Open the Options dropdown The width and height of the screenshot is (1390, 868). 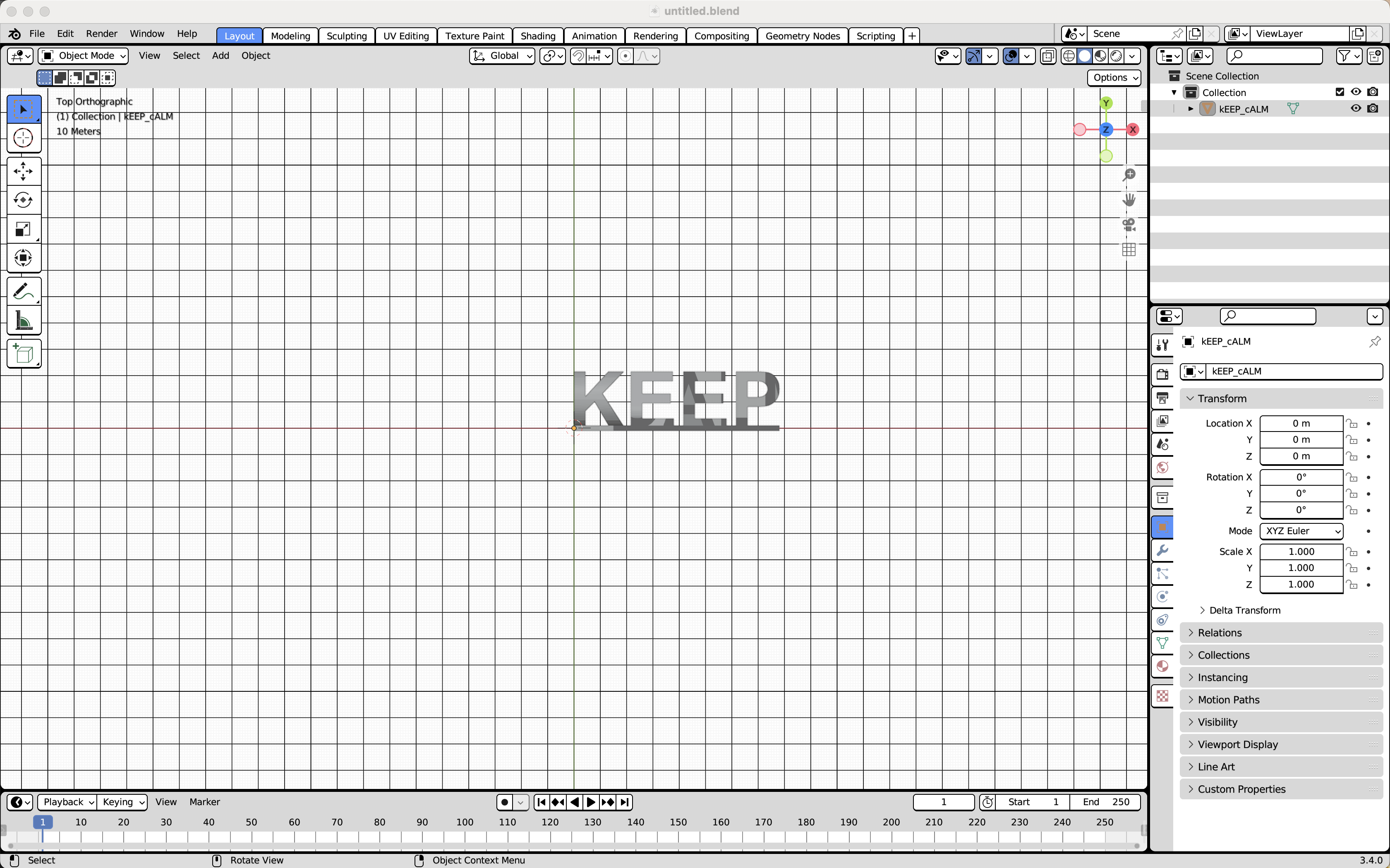click(1114, 77)
